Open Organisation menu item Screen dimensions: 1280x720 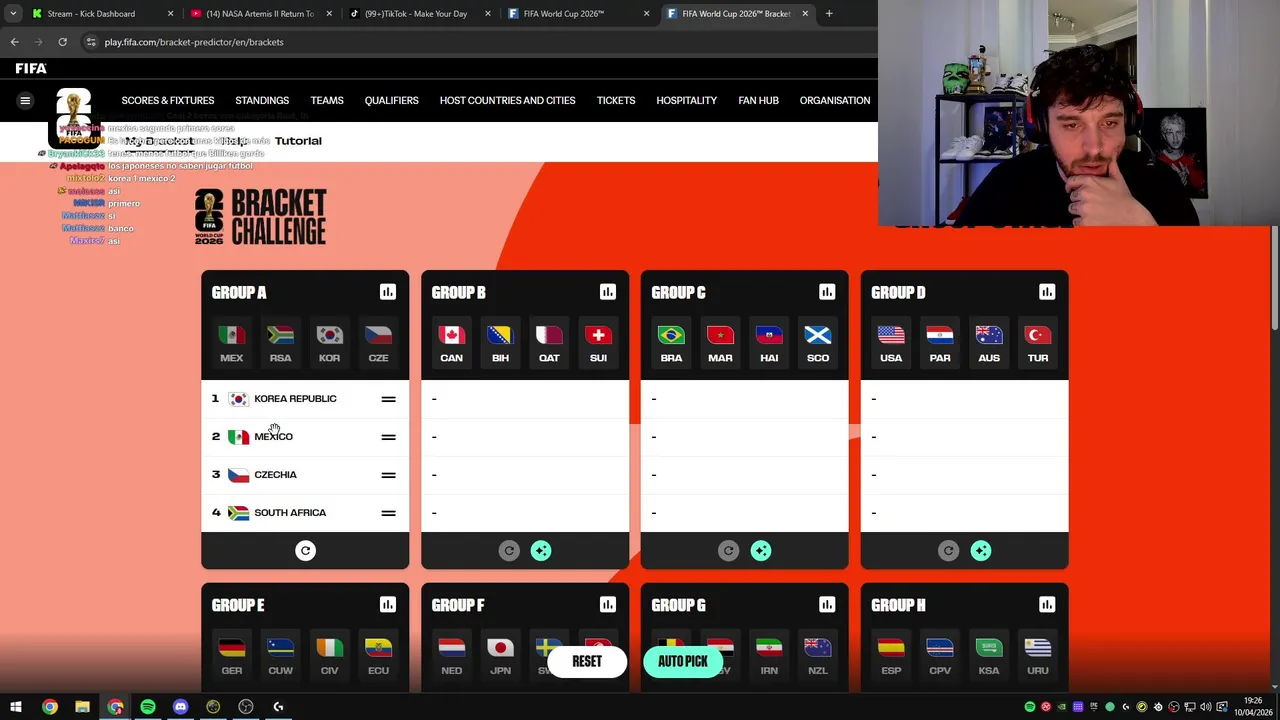835,100
